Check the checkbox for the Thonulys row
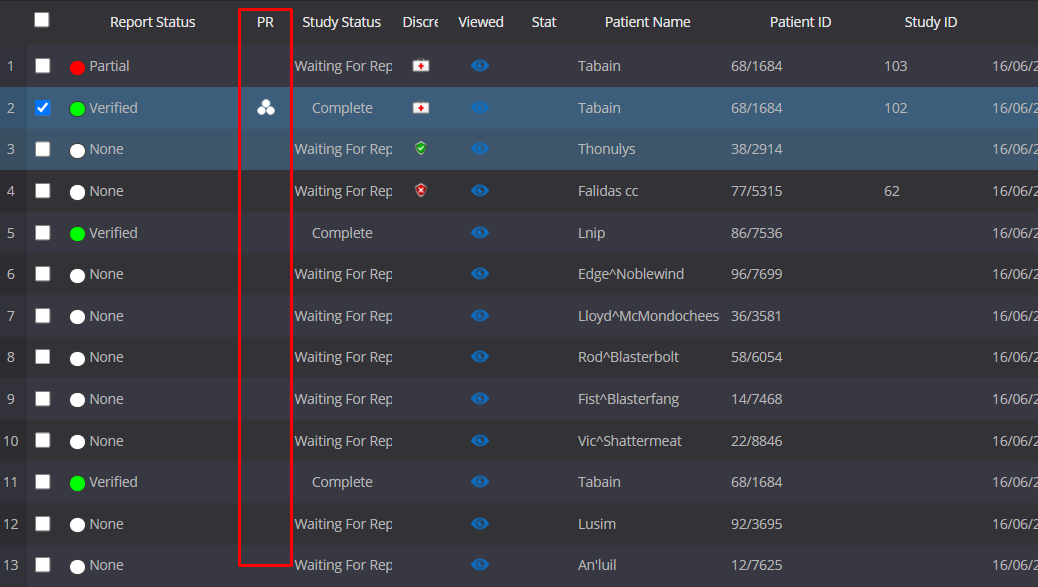1038x587 pixels. coord(42,149)
